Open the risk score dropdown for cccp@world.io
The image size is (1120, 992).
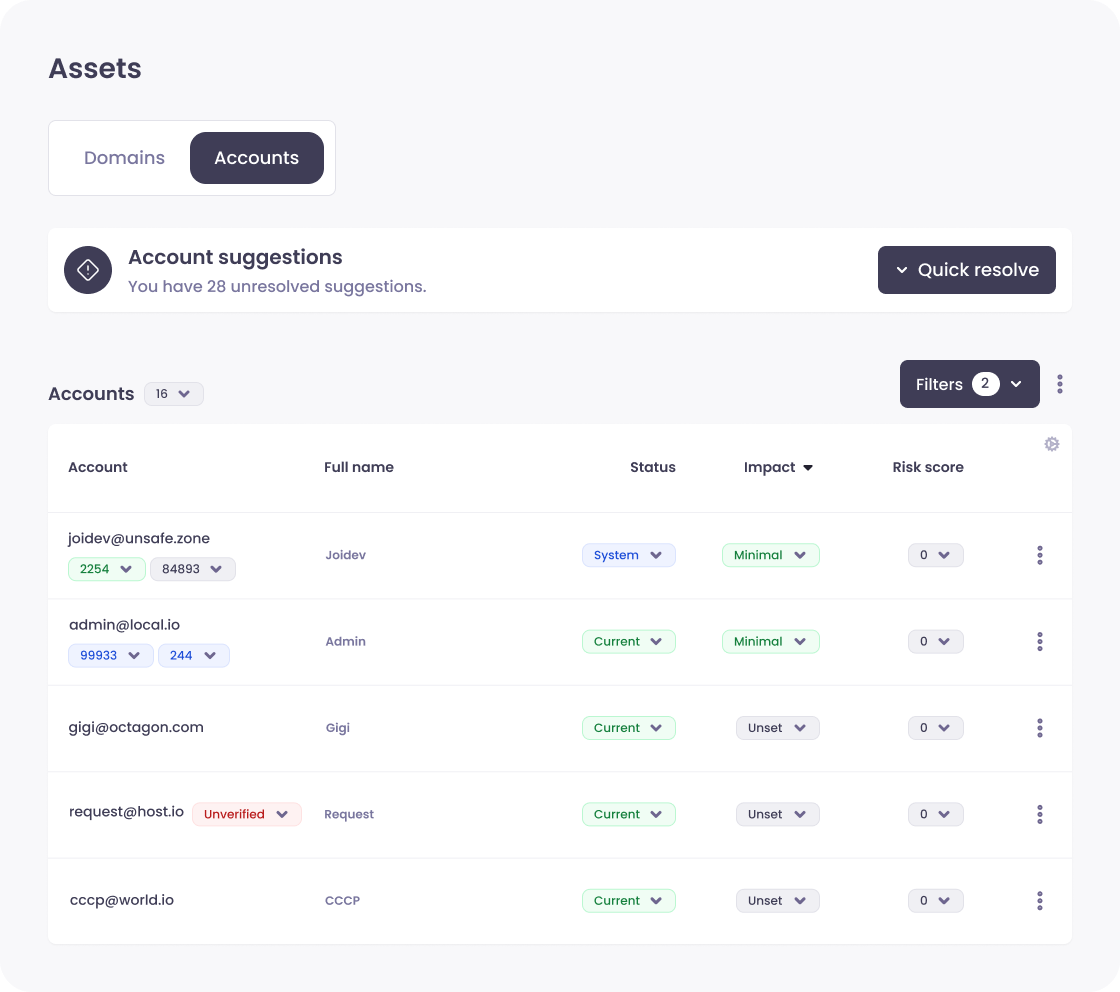tap(936, 901)
